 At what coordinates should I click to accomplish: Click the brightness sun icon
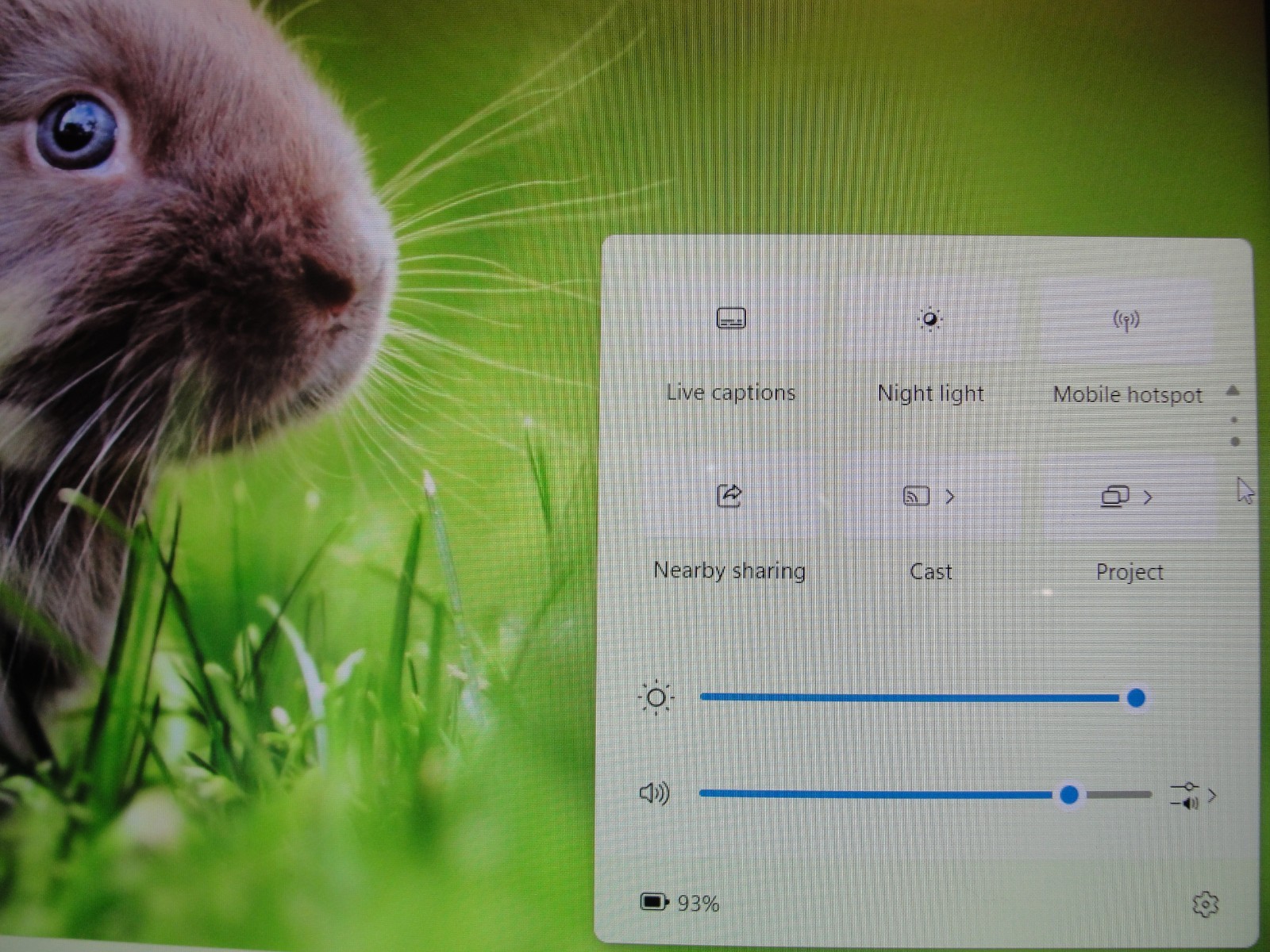coord(656,698)
